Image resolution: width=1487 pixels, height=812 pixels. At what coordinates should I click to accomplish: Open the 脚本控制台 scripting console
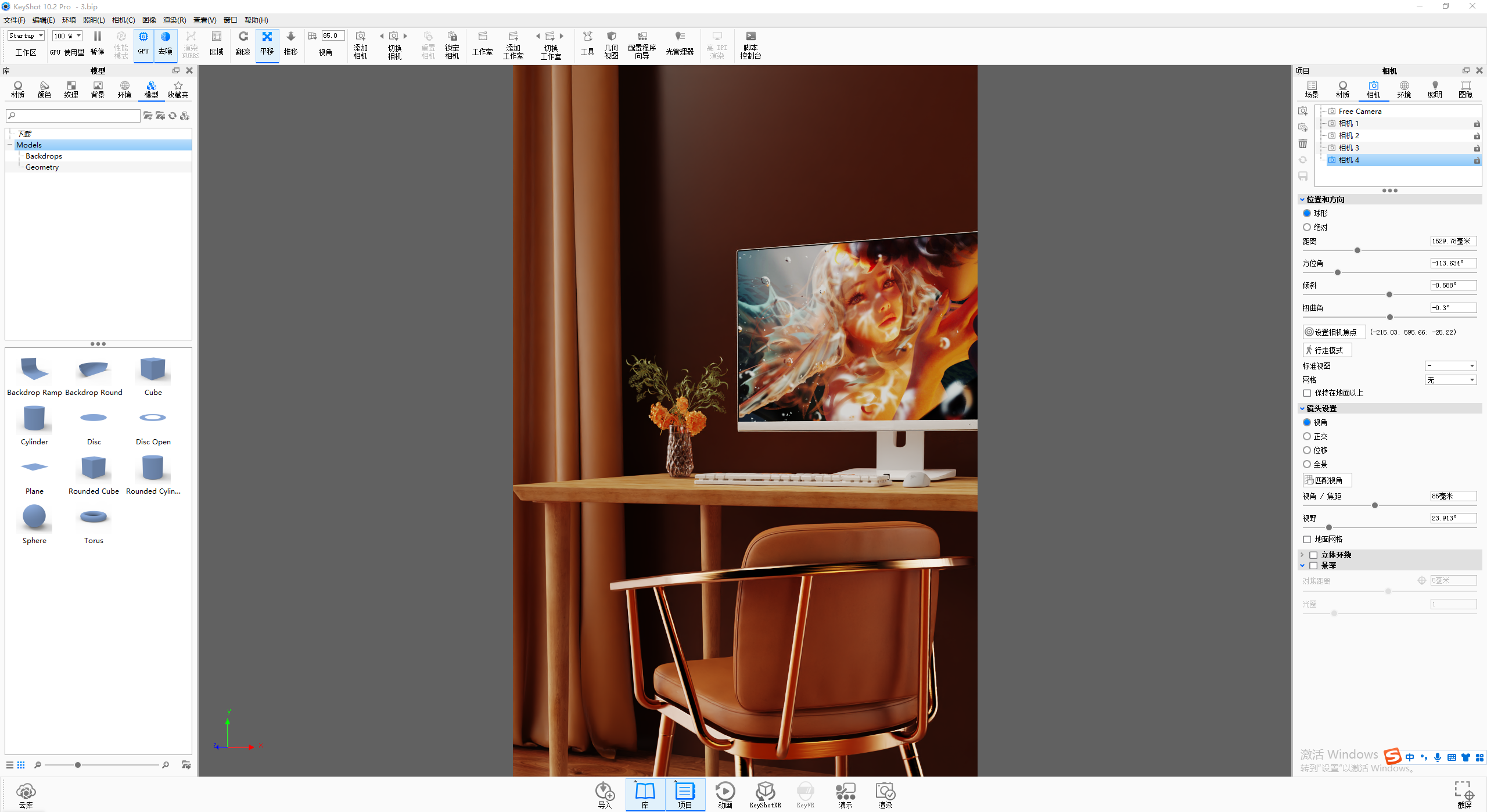pyautogui.click(x=750, y=45)
